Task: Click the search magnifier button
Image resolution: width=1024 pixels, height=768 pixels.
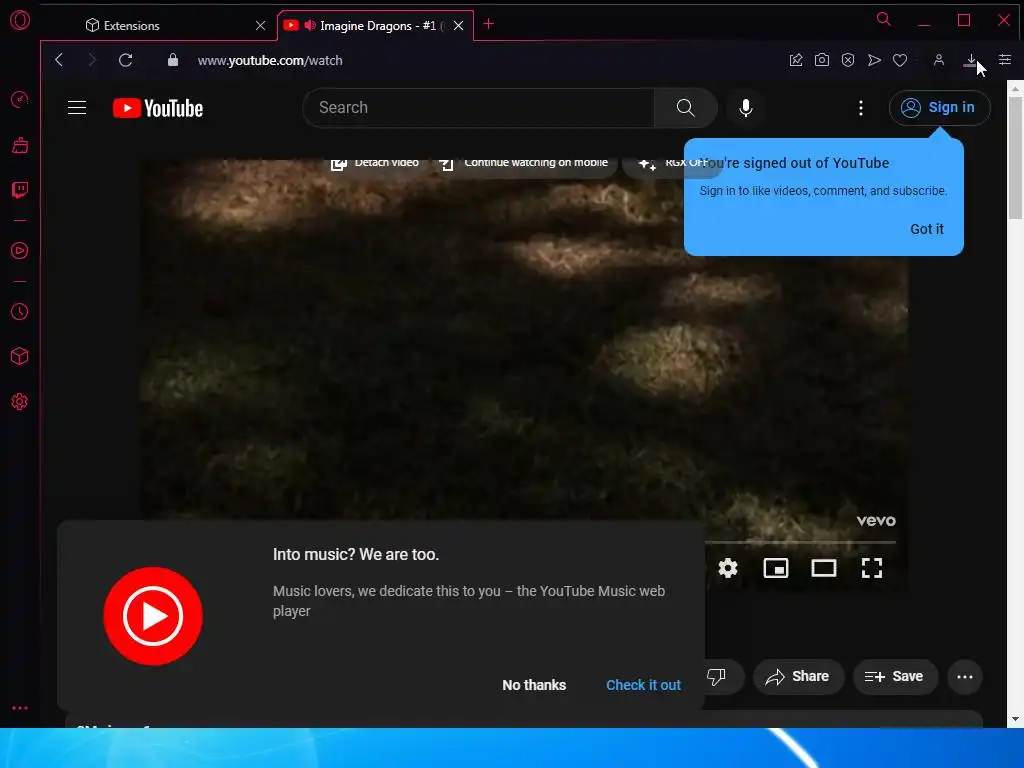Action: pyautogui.click(x=685, y=108)
